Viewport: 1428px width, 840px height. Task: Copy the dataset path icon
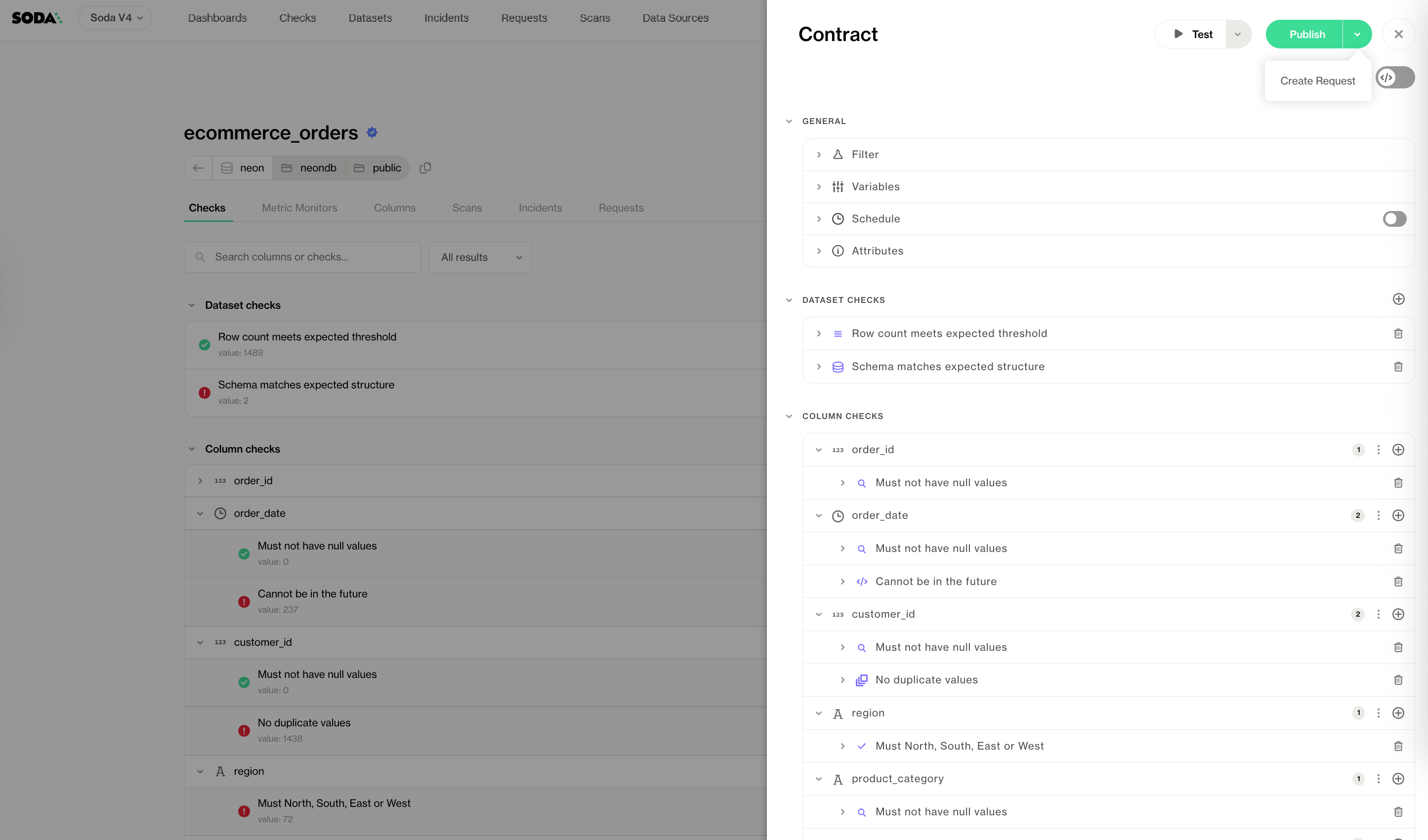(x=425, y=168)
